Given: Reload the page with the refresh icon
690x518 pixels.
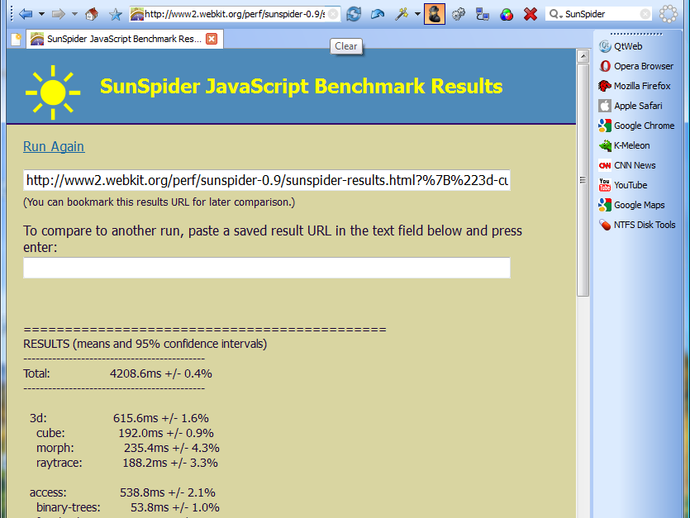Looking at the screenshot, I should (x=354, y=14).
